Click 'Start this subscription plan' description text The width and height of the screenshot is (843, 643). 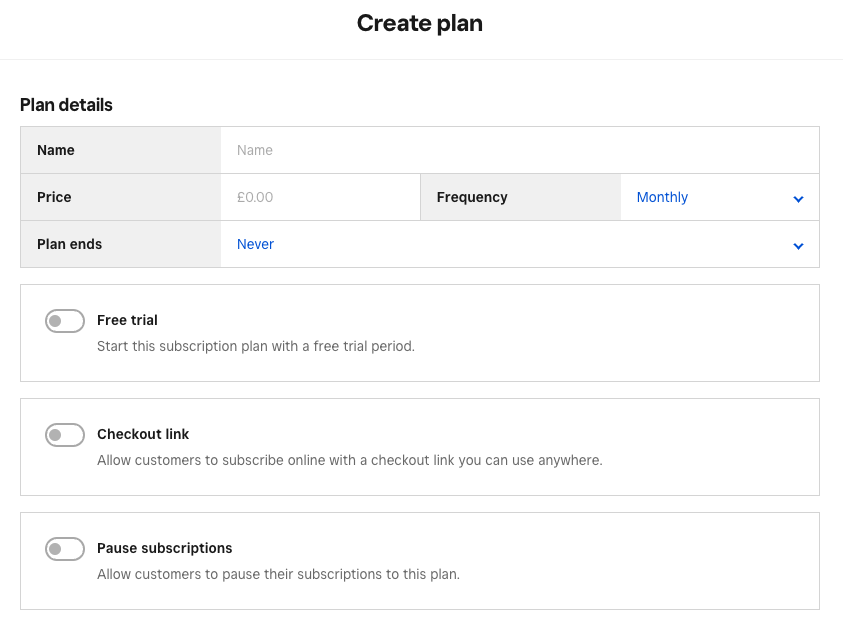[x=256, y=346]
